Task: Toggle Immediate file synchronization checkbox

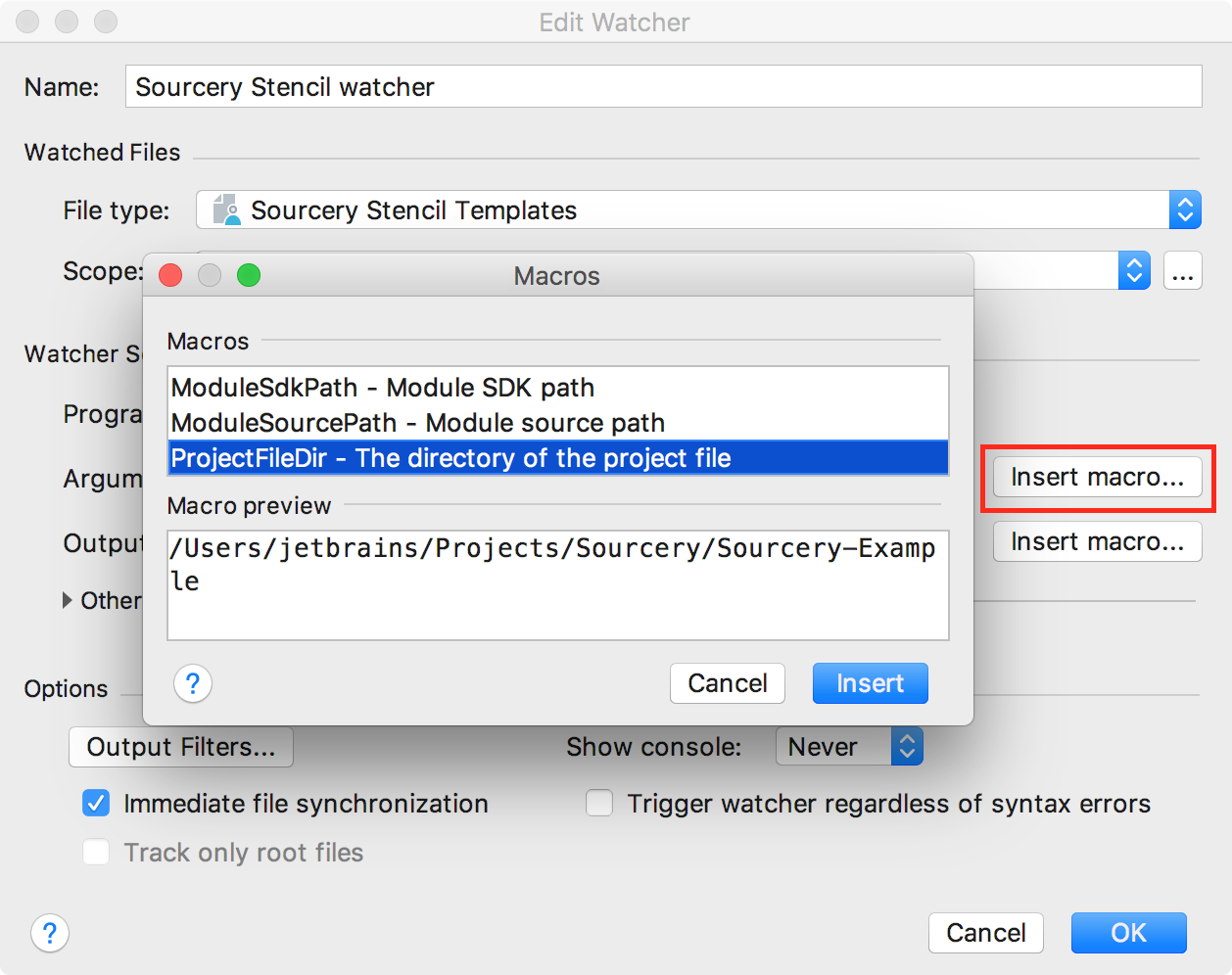Action: [96, 803]
